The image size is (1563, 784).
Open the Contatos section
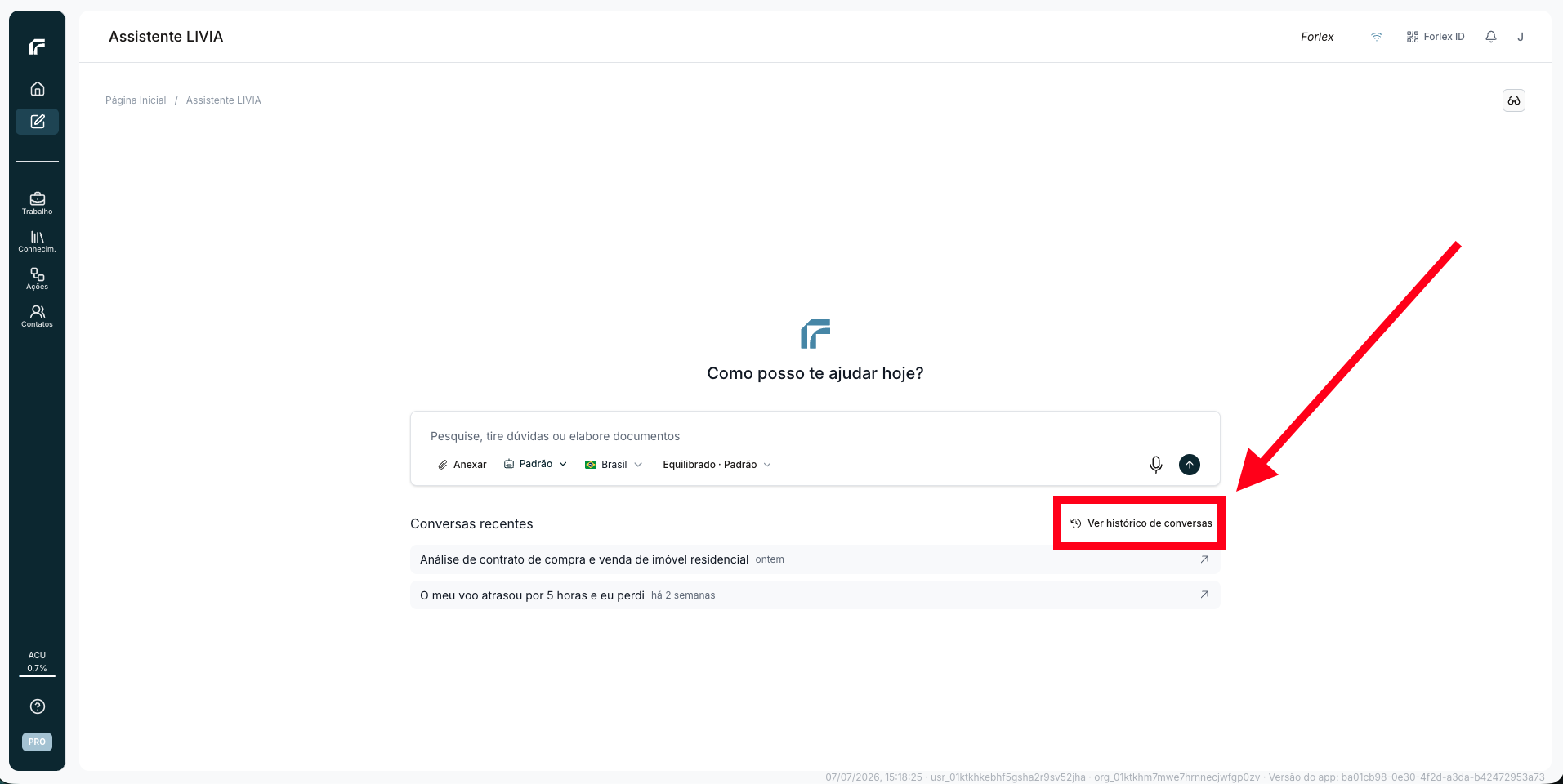pos(38,316)
